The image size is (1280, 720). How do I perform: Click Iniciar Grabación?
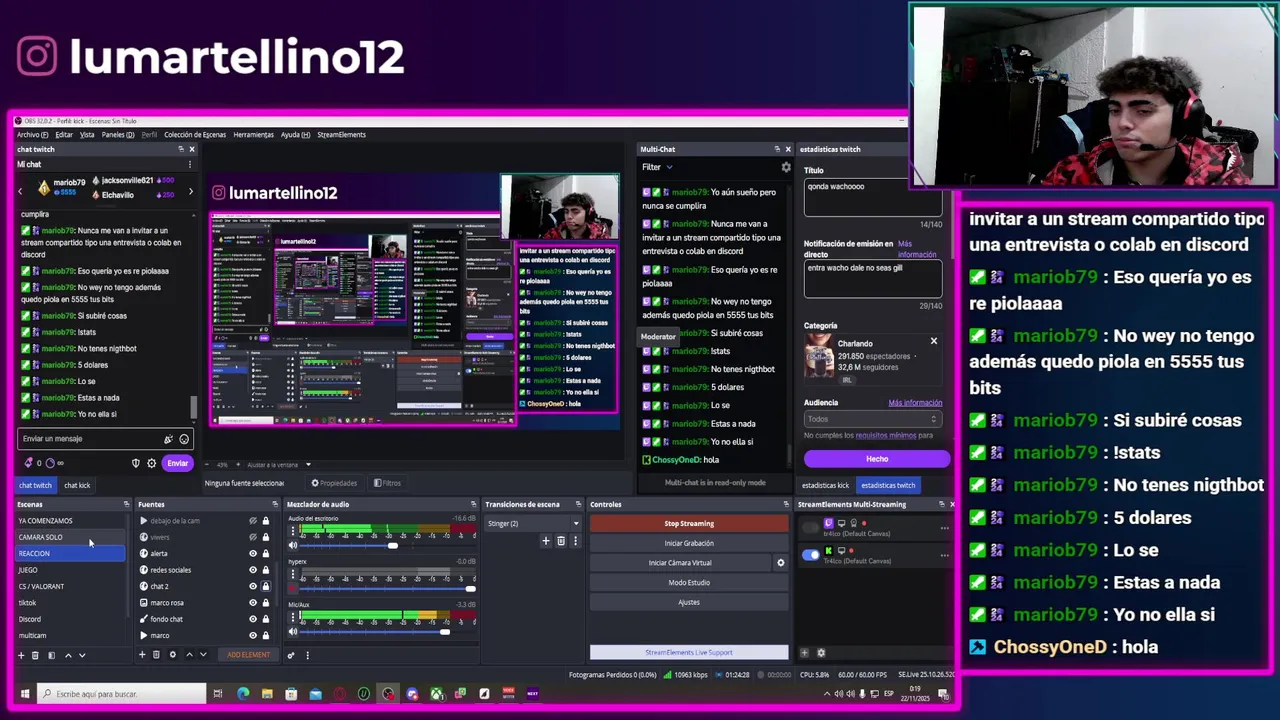point(689,543)
